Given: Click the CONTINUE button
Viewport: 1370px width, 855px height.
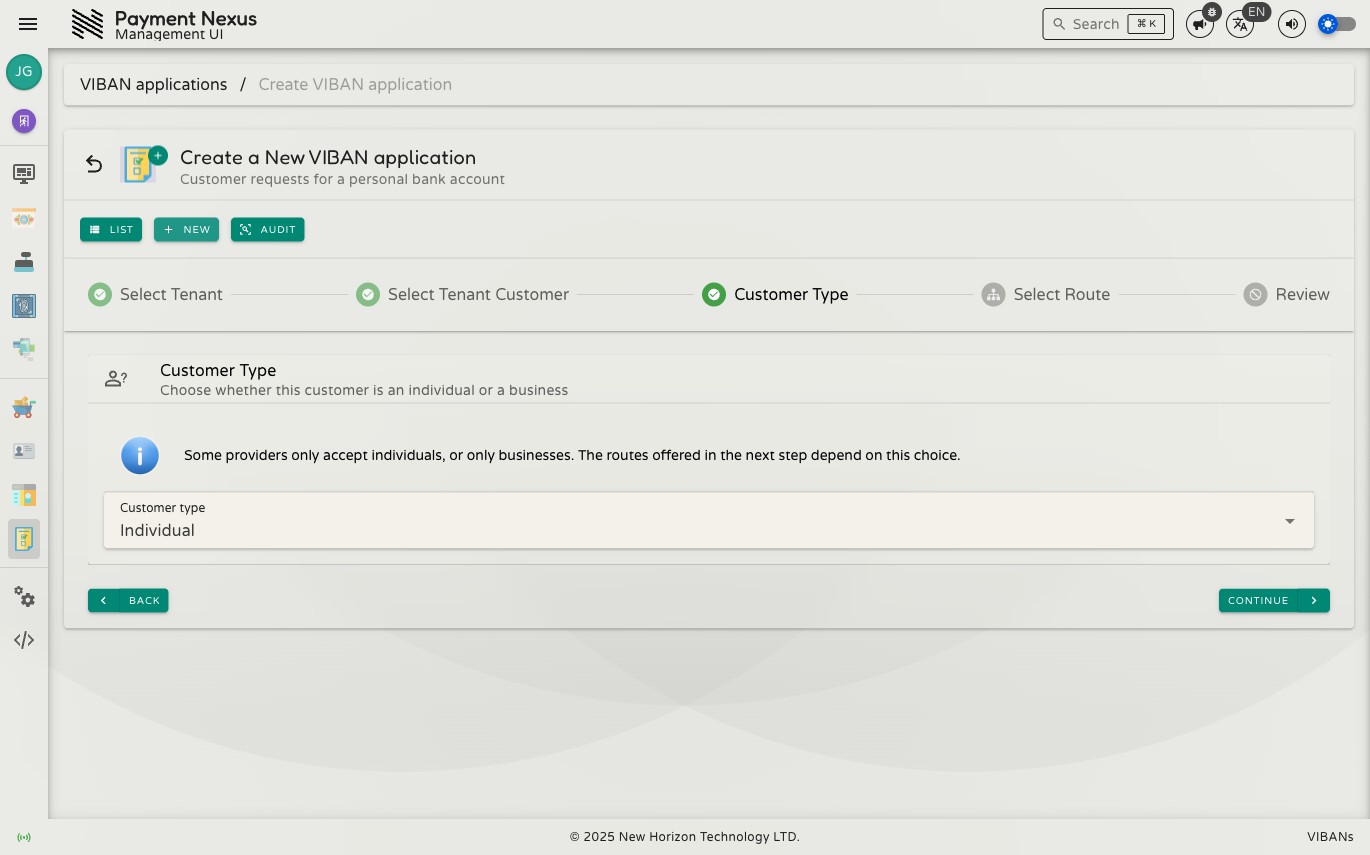Looking at the screenshot, I should point(1274,600).
